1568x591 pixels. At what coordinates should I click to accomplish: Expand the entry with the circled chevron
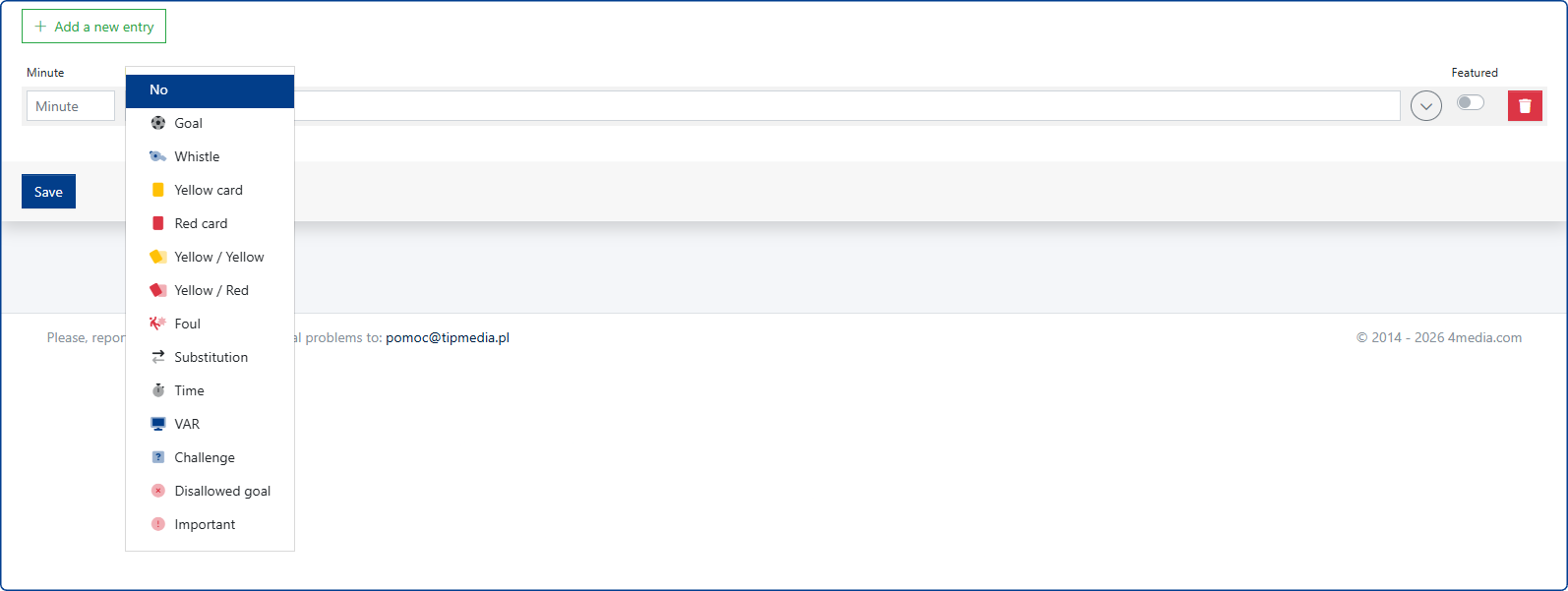[x=1425, y=105]
